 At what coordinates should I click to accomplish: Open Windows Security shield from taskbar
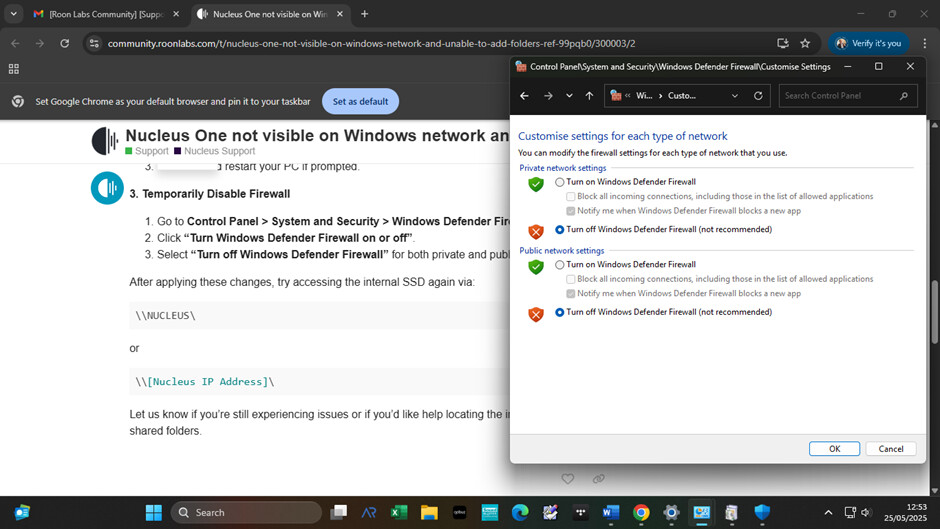coord(762,513)
